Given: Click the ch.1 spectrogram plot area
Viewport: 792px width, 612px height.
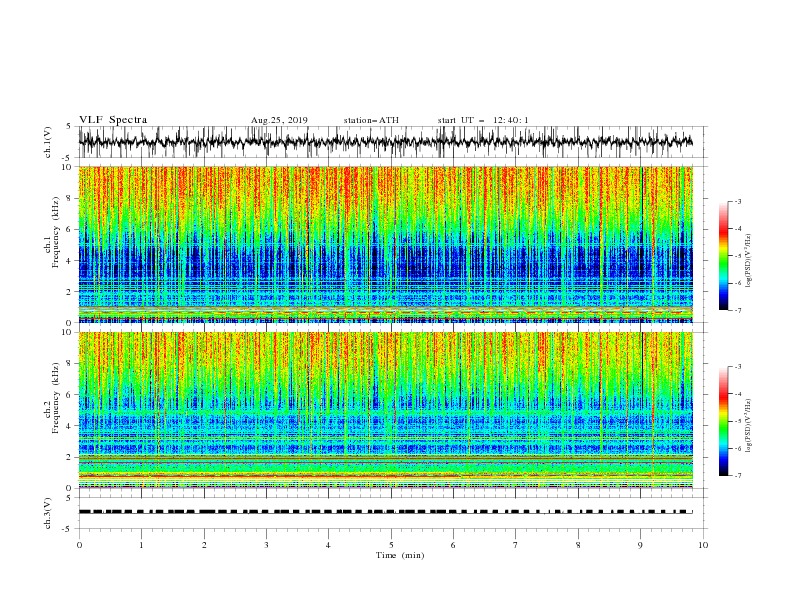Looking at the screenshot, I should tap(385, 244).
